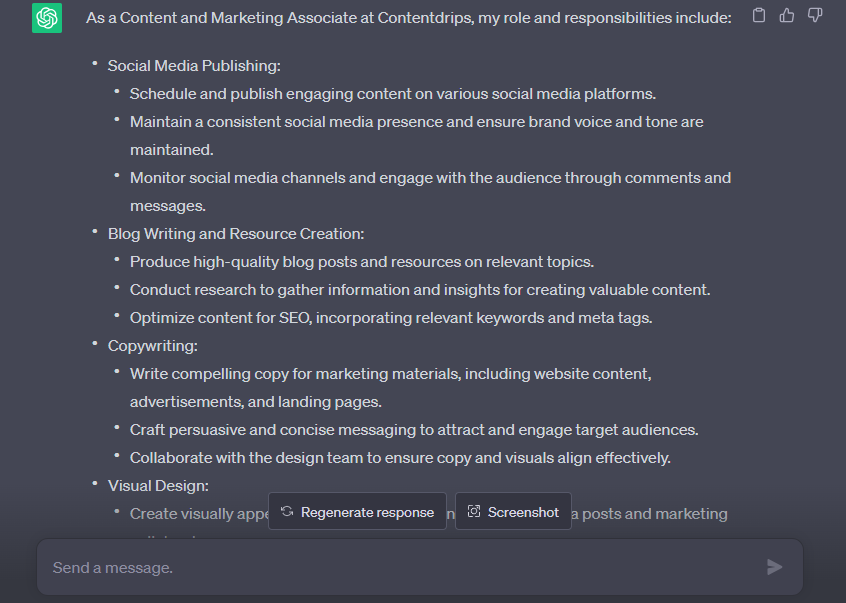This screenshot has height=603, width=846.
Task: Focus the 'Send a message' input field
Action: pos(400,567)
